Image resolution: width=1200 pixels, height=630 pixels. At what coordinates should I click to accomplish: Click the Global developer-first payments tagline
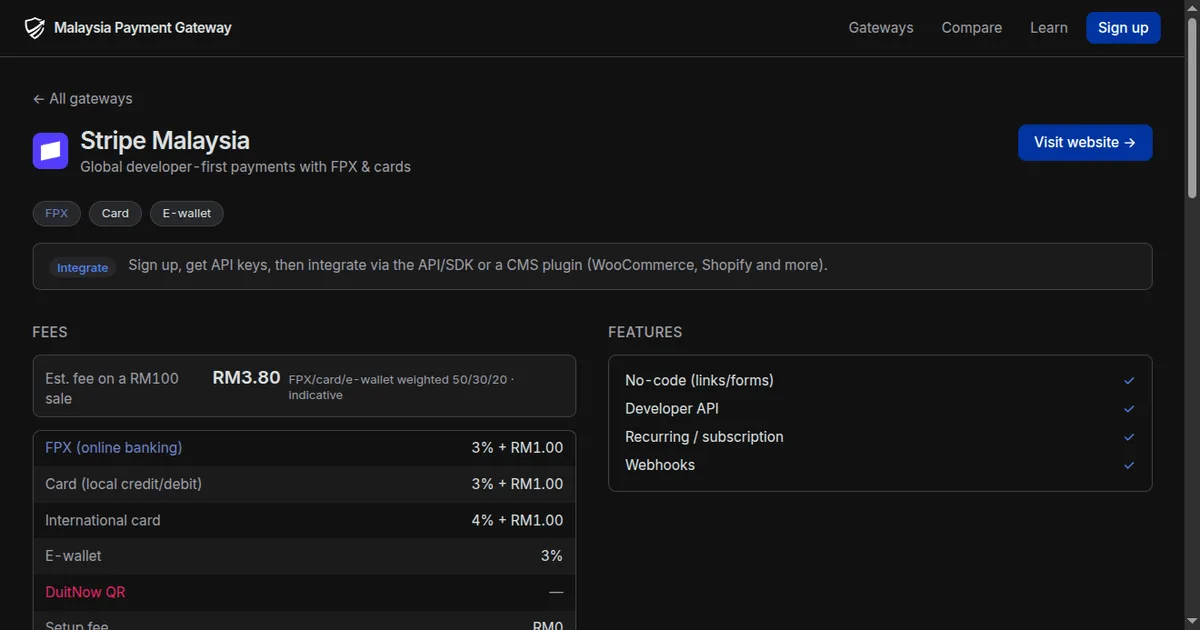246,167
